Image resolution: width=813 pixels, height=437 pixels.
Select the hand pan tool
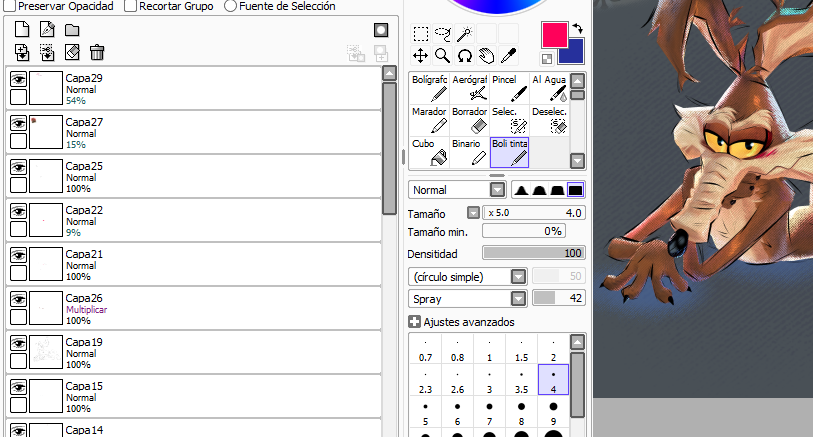click(486, 55)
